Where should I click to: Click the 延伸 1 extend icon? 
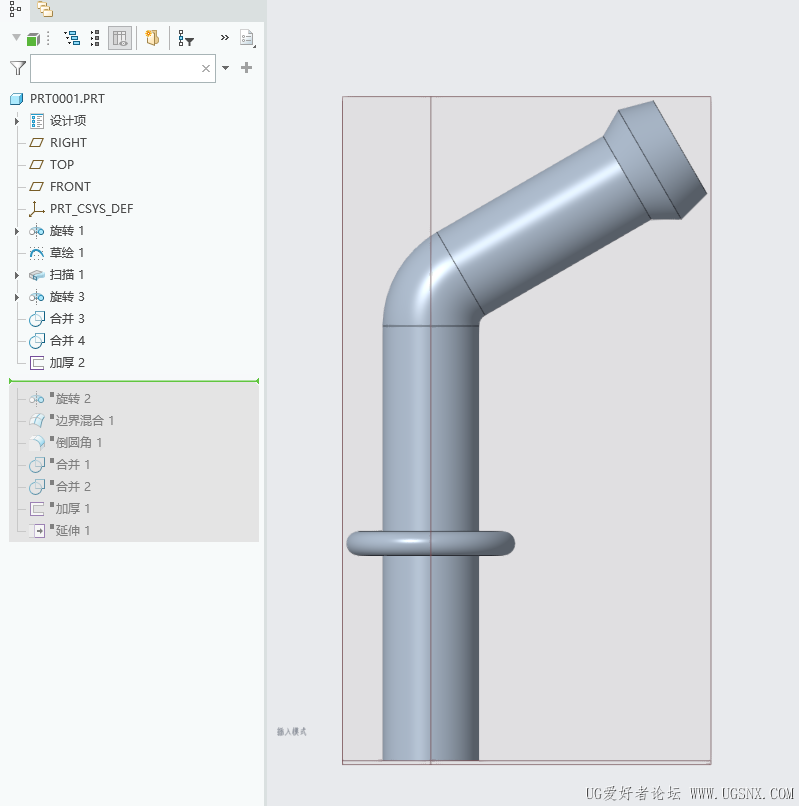tap(38, 530)
